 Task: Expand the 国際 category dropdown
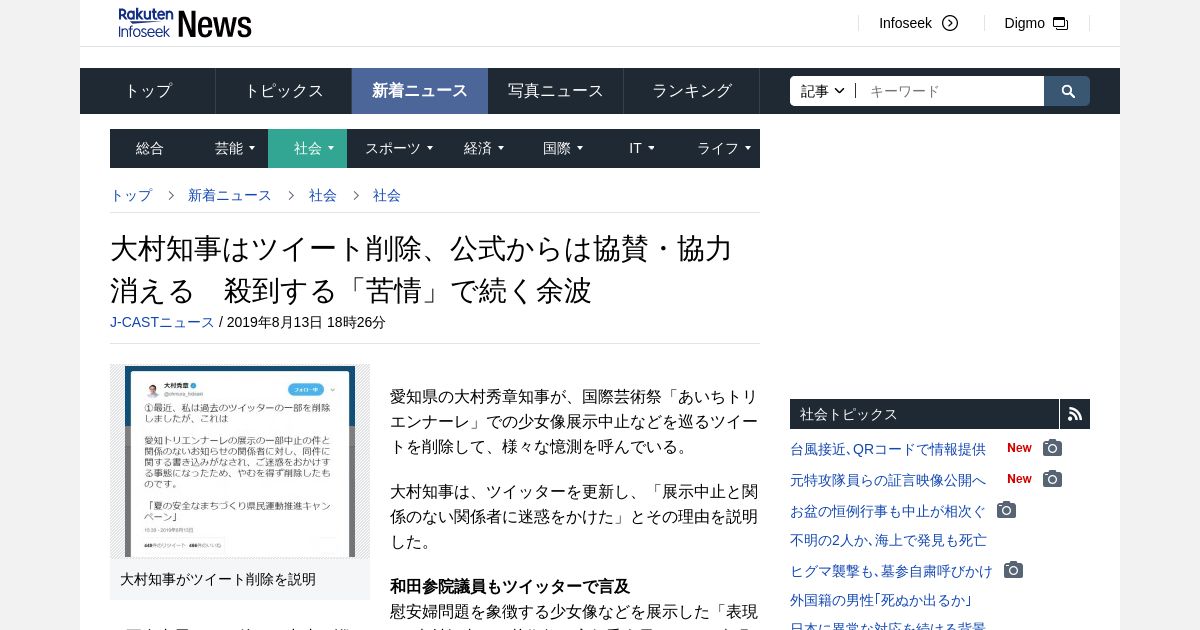563,148
